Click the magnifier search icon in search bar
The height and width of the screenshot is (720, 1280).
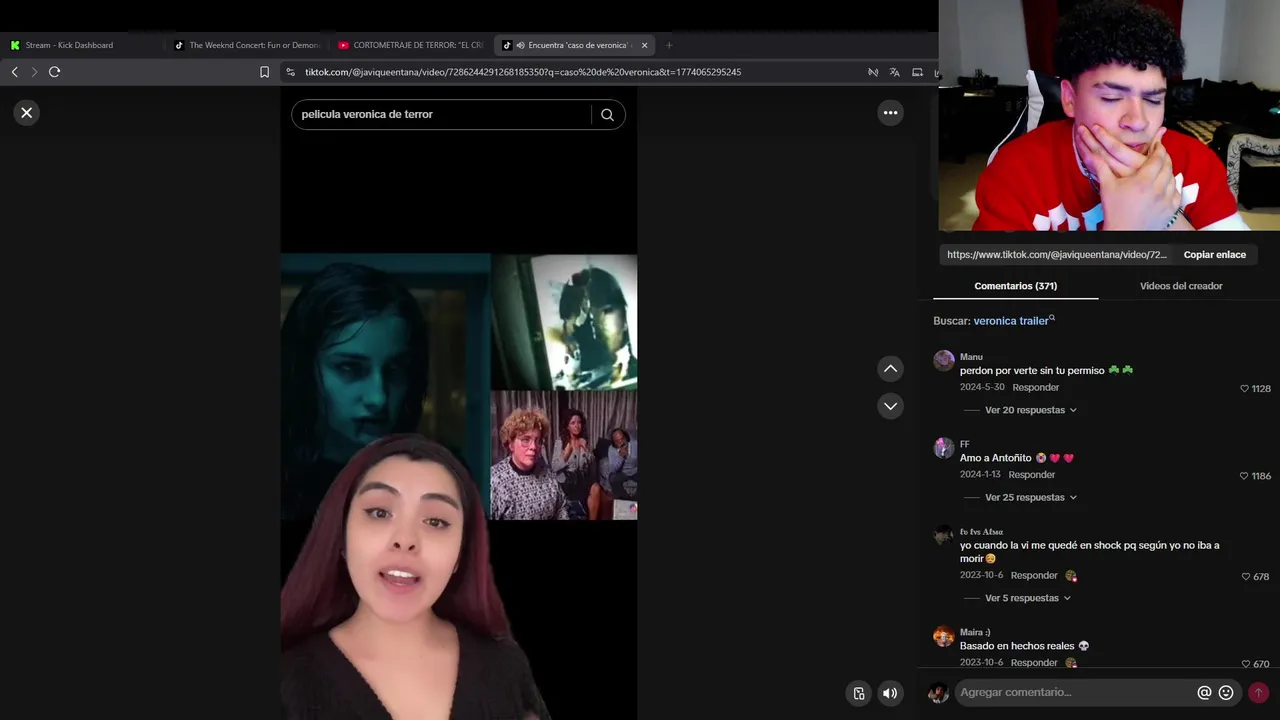607,114
